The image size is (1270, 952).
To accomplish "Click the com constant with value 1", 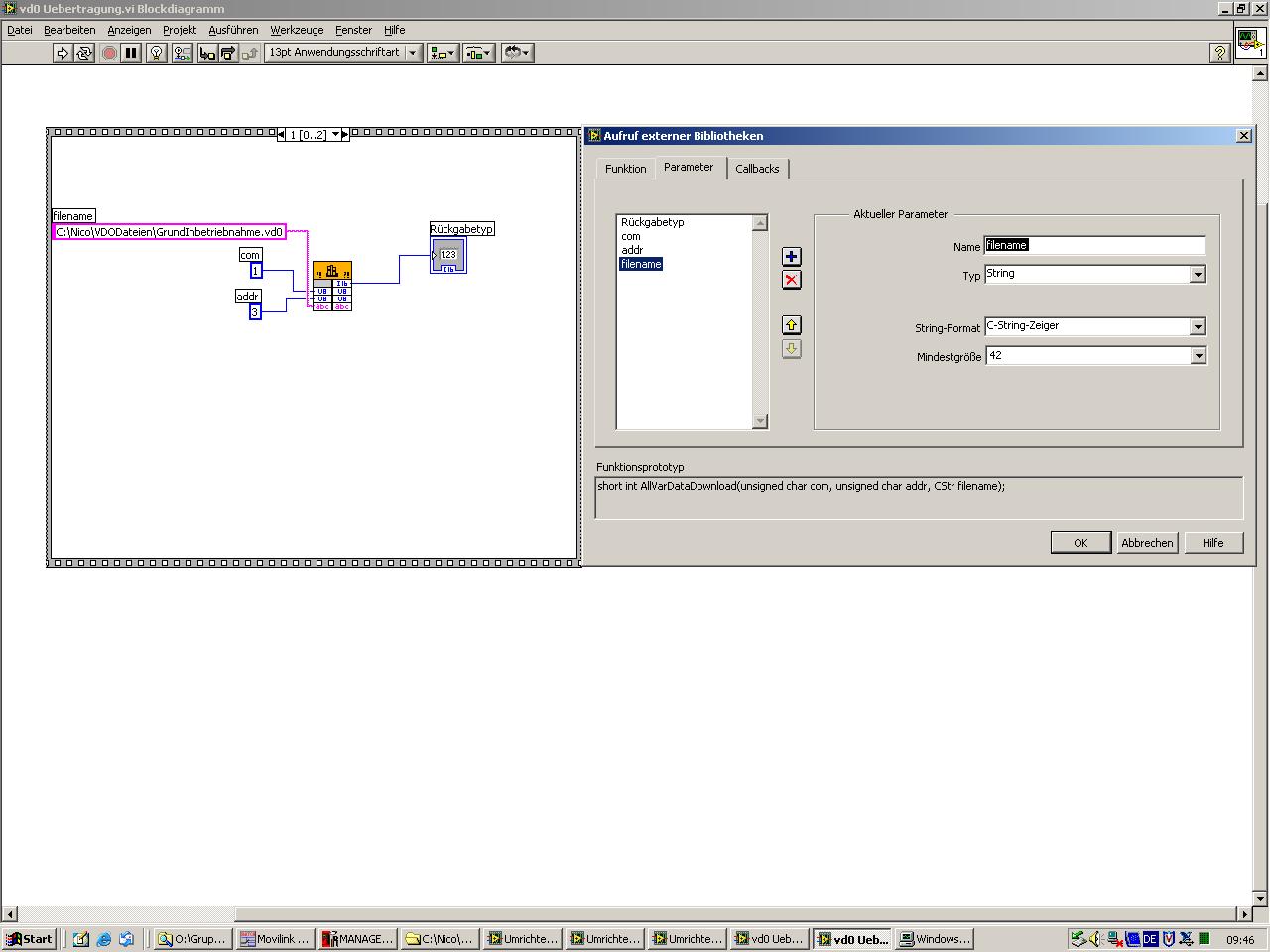I will (x=256, y=271).
